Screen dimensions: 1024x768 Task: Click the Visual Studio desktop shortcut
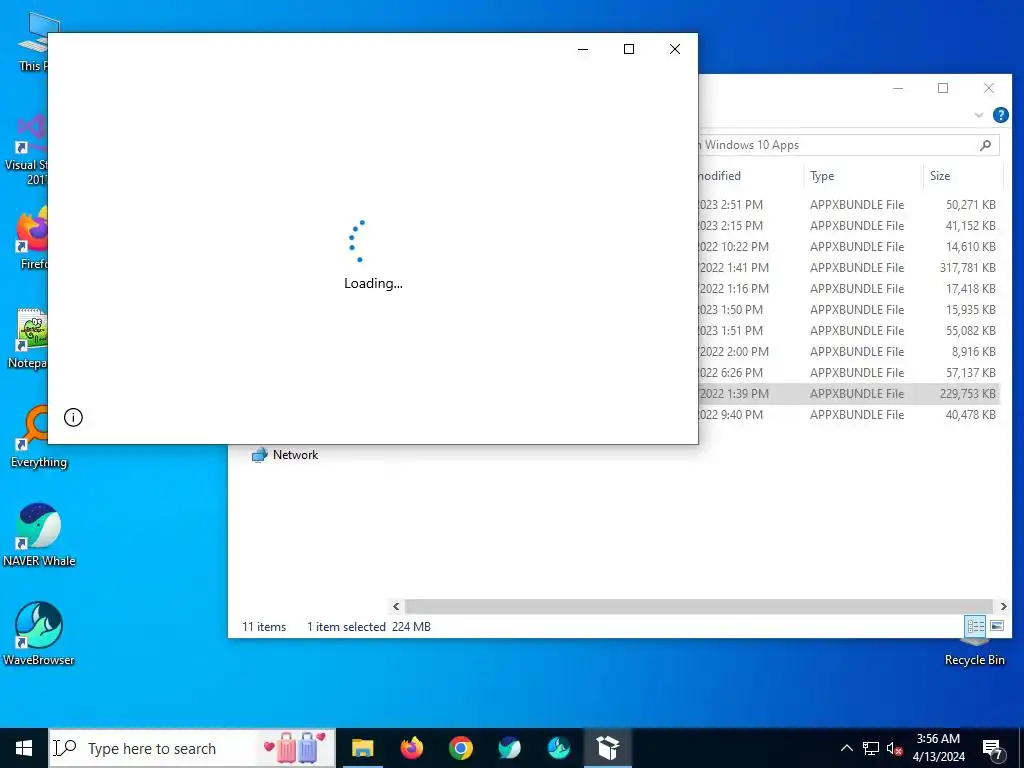(x=26, y=150)
